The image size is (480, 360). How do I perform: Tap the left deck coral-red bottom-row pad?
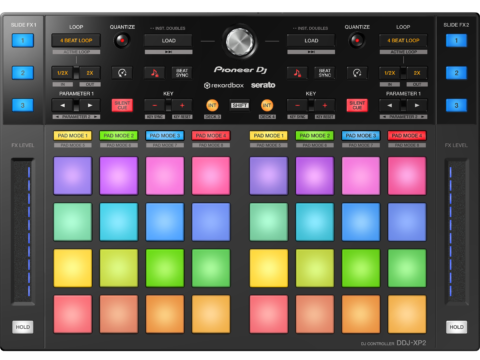(72, 314)
